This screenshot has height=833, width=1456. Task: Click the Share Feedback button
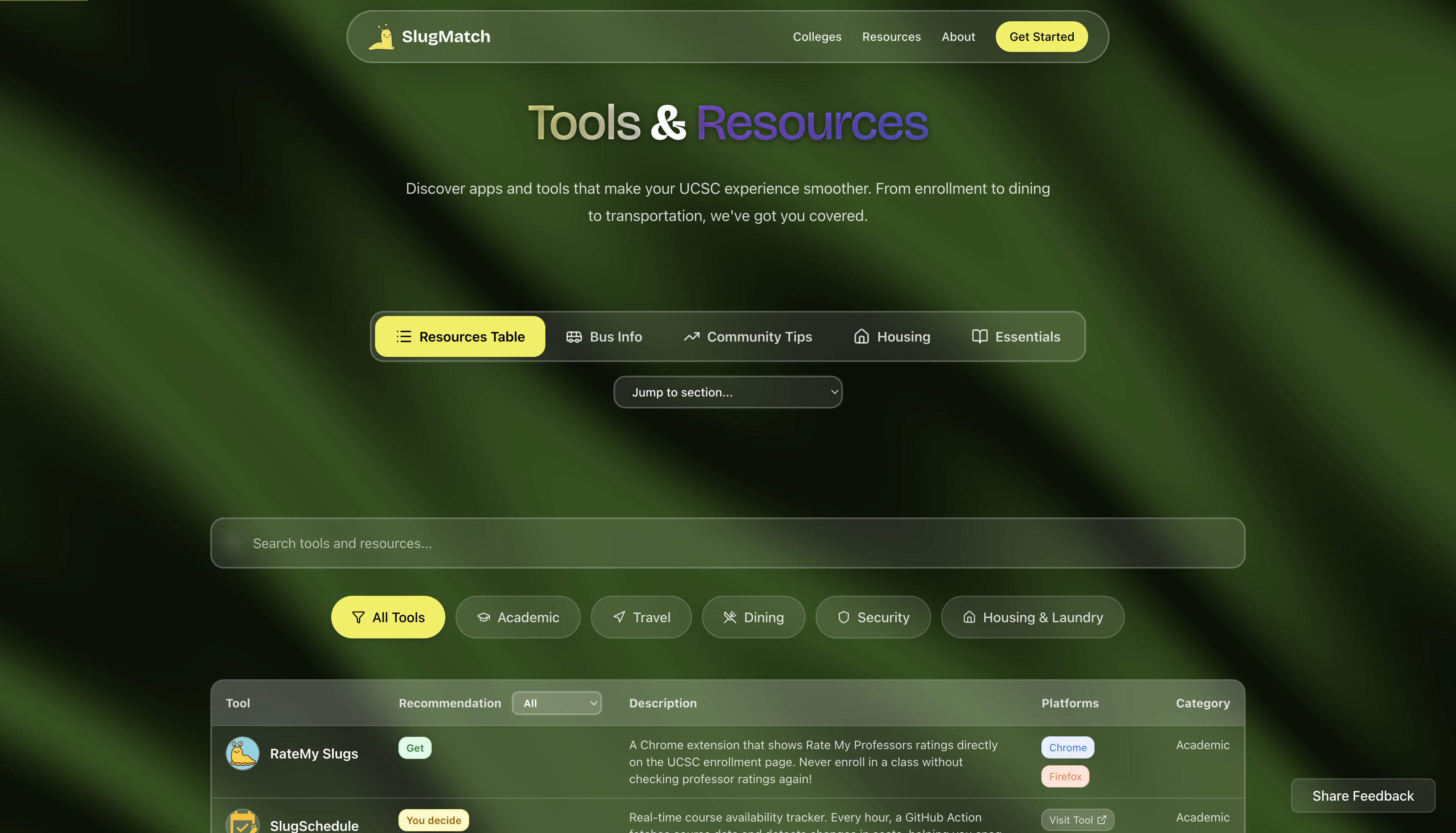click(1363, 795)
